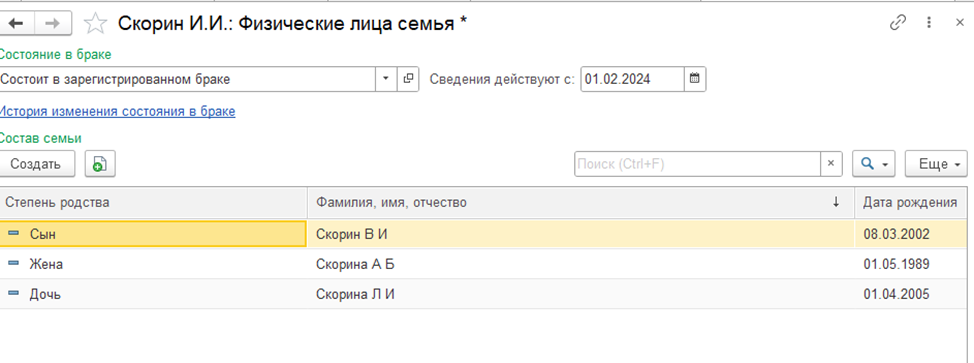Viewport: 974px width, 363px height.
Task: Click the Скорина Л И cell
Action: point(581,294)
